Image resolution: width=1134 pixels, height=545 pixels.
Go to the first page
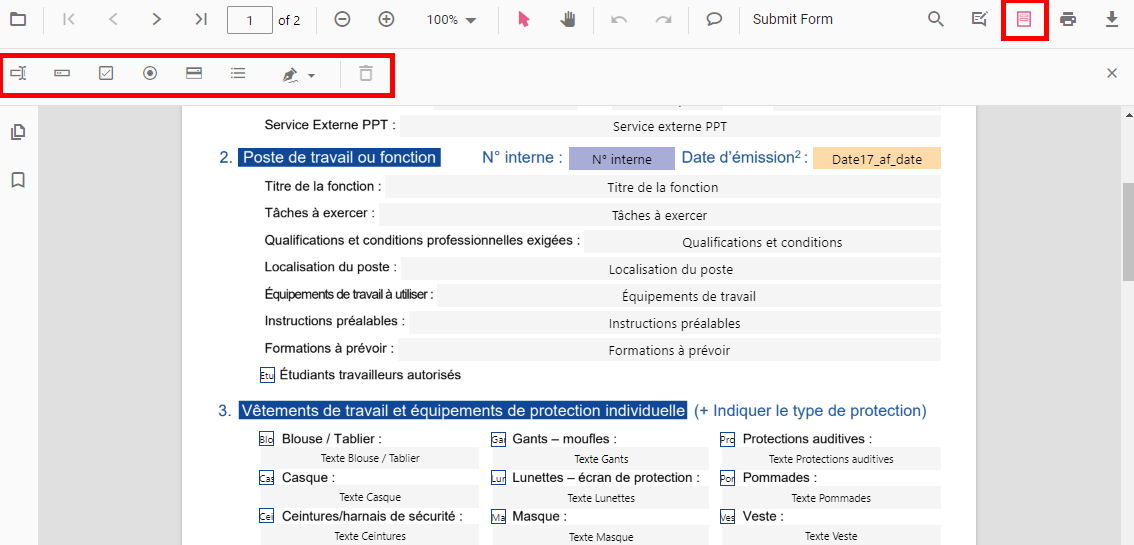point(69,20)
